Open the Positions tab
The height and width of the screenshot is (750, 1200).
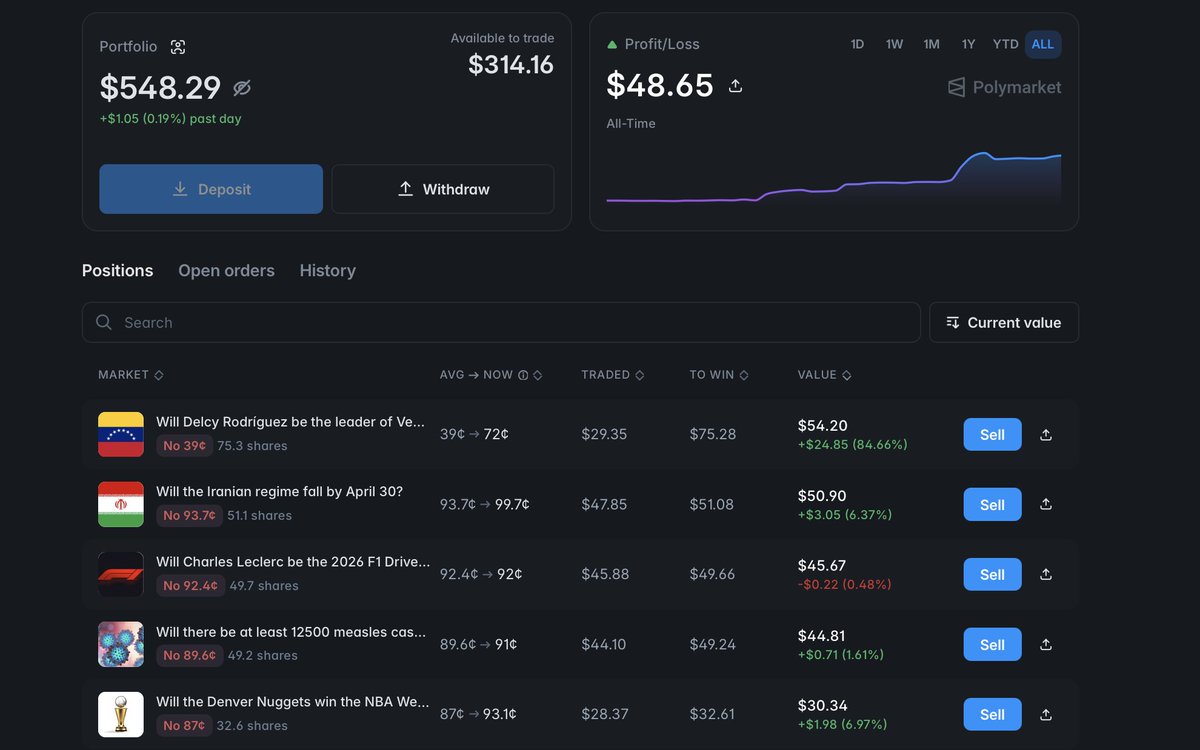pyautogui.click(x=118, y=270)
